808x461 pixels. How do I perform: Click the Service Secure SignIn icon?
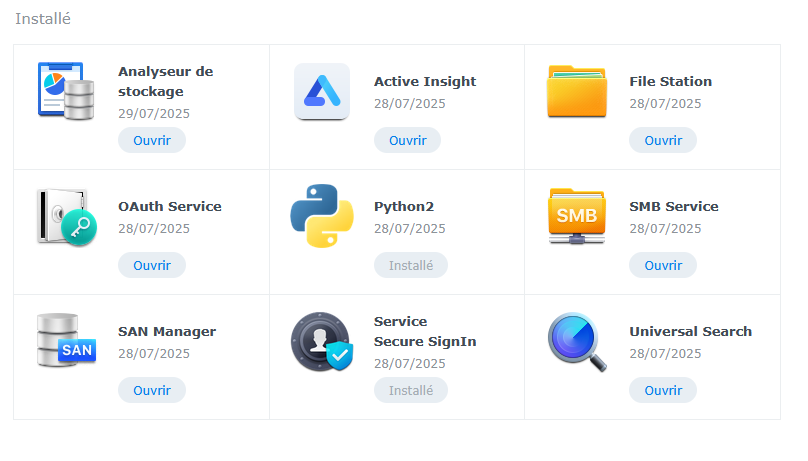[x=322, y=341]
